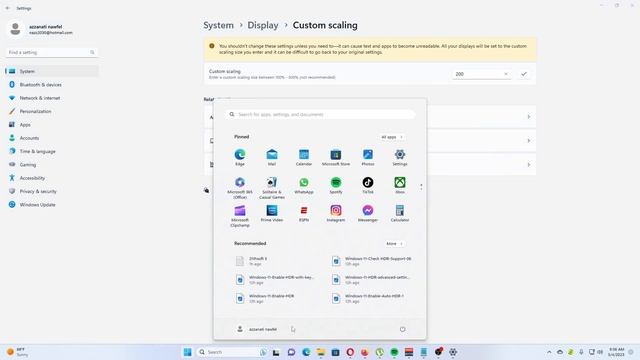Open the Calendar pinned app
This screenshot has width=640, height=360.
coord(304,157)
